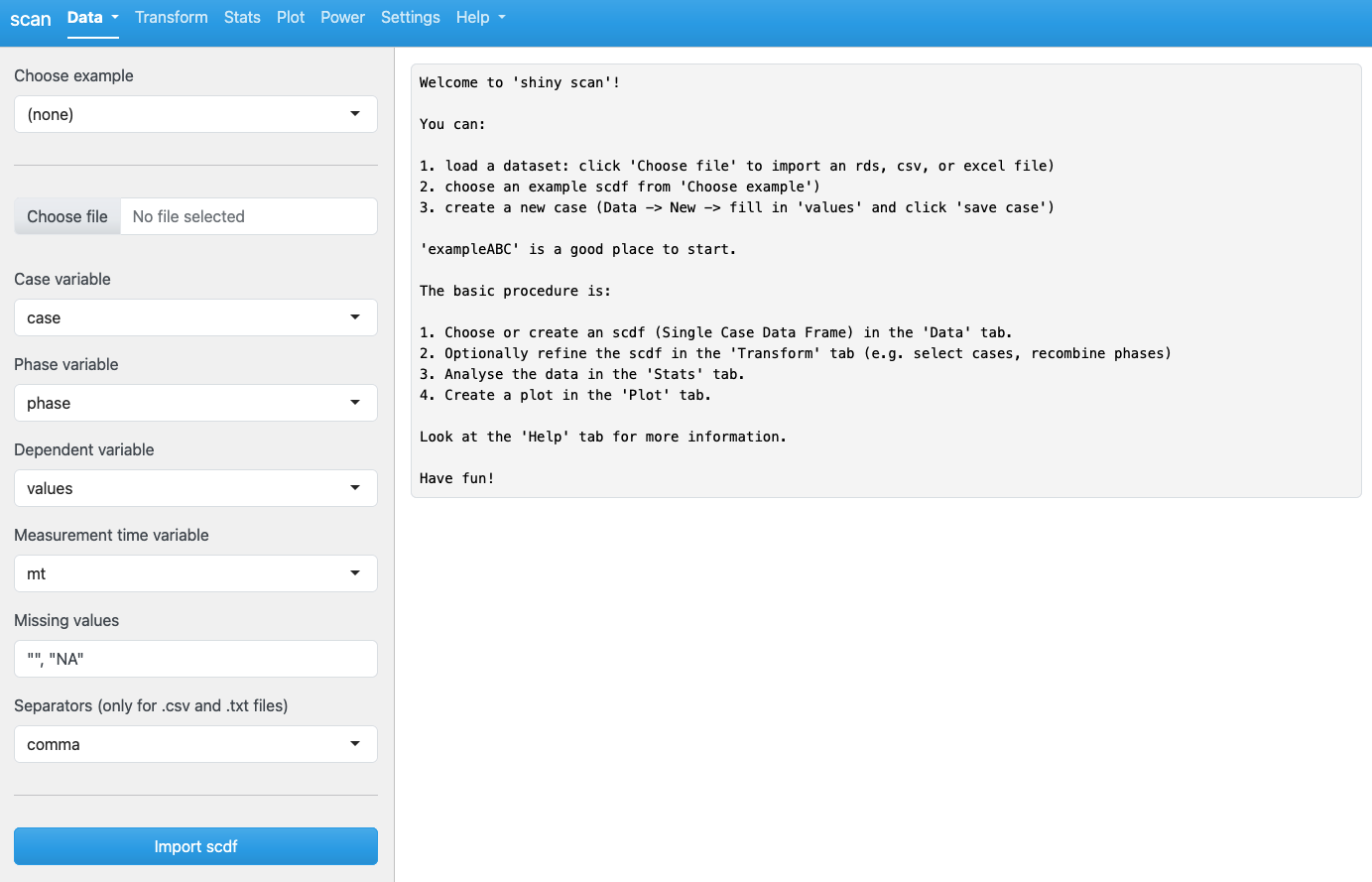Open the Phase variable dropdown
Screen dimensions: 1372x882
click(x=195, y=403)
